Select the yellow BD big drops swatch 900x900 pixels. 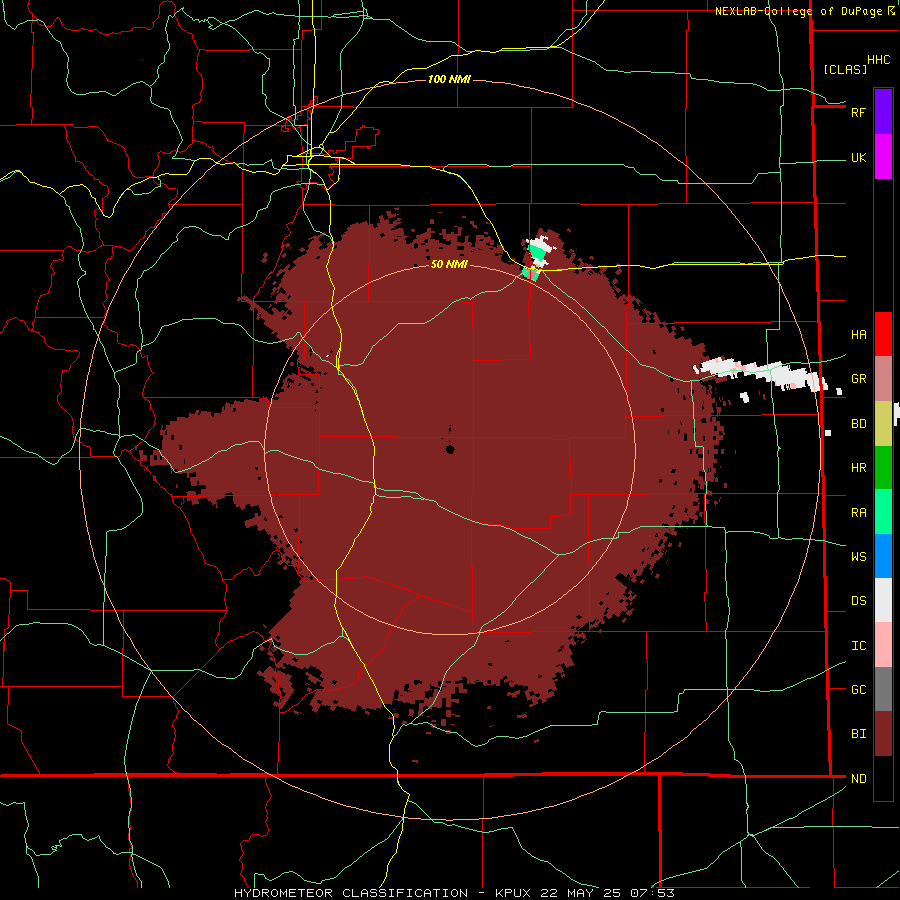coord(883,424)
